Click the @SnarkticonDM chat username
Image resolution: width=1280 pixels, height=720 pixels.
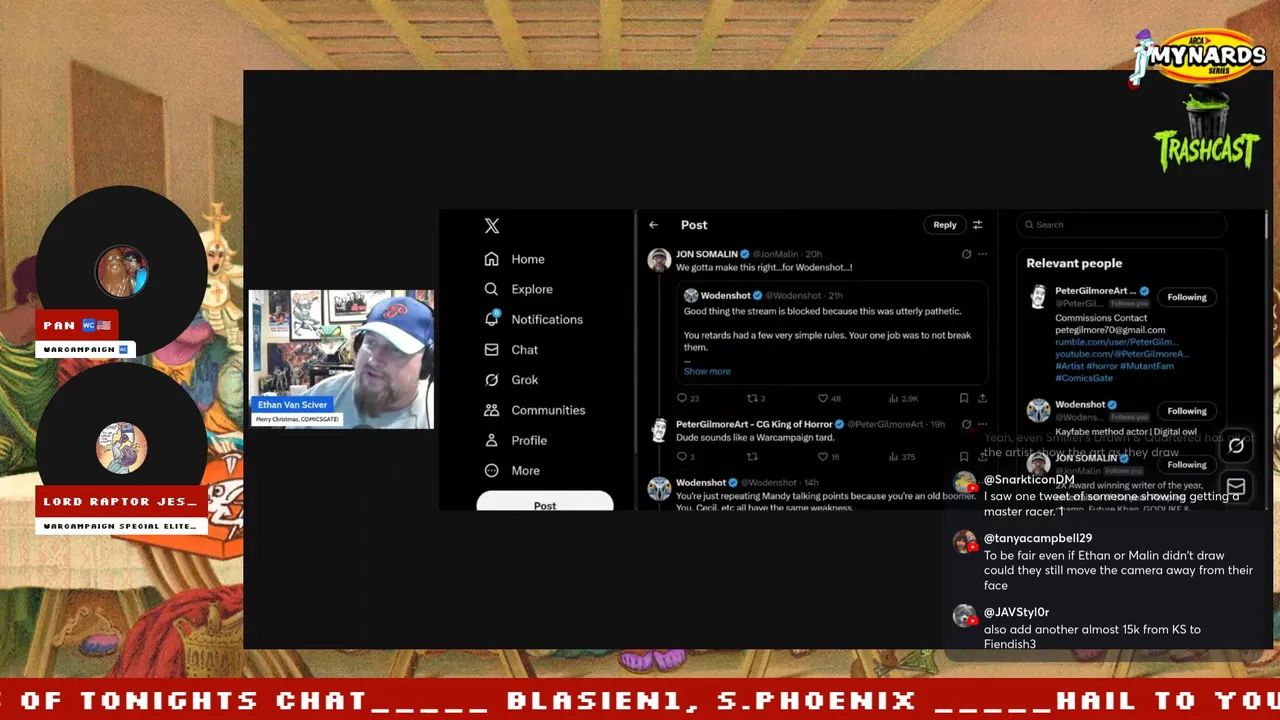pyautogui.click(x=1029, y=480)
